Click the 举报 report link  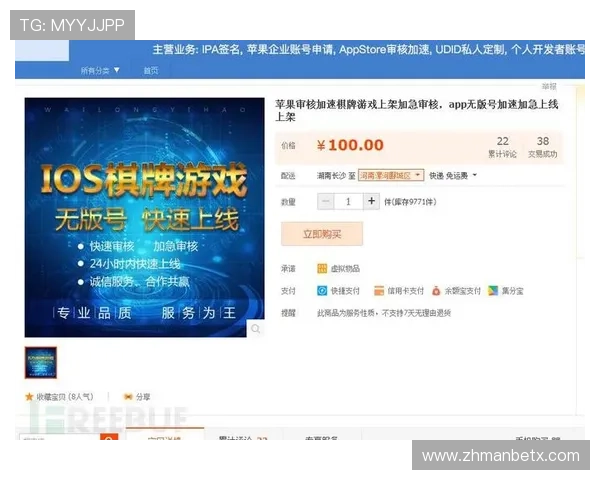click(x=549, y=86)
